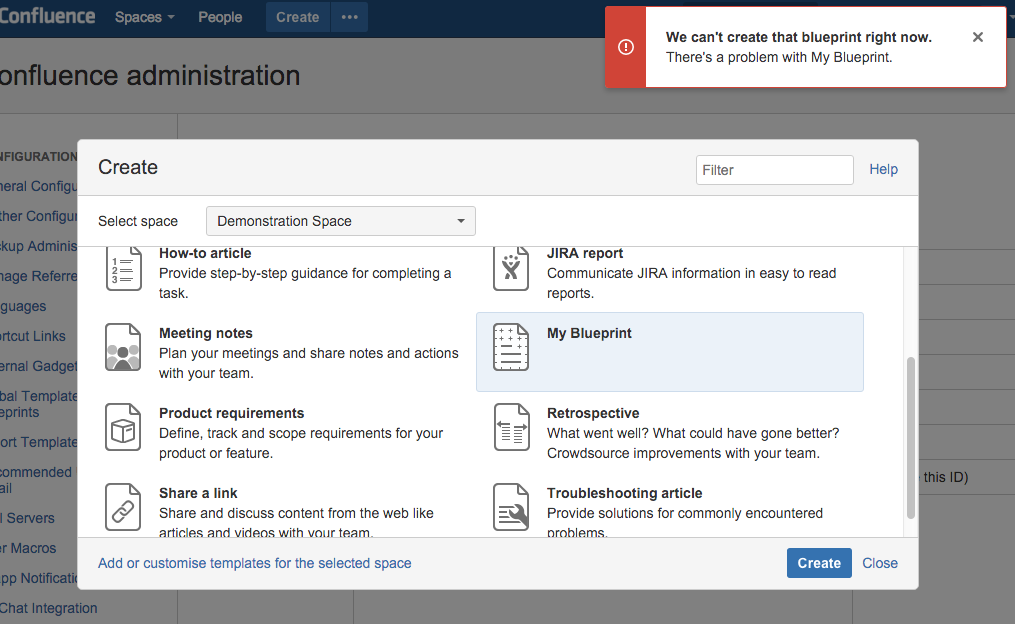Click 'Define, track and scope requirements' text
The image size is (1015, 624).
tap(301, 443)
